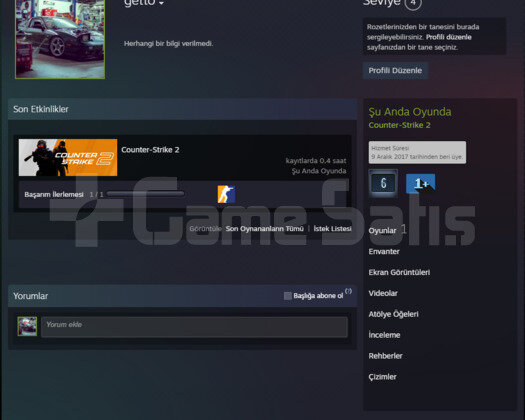Click the 'kayıtlarda 0.4 saat' text
The height and width of the screenshot is (420, 525).
point(316,161)
